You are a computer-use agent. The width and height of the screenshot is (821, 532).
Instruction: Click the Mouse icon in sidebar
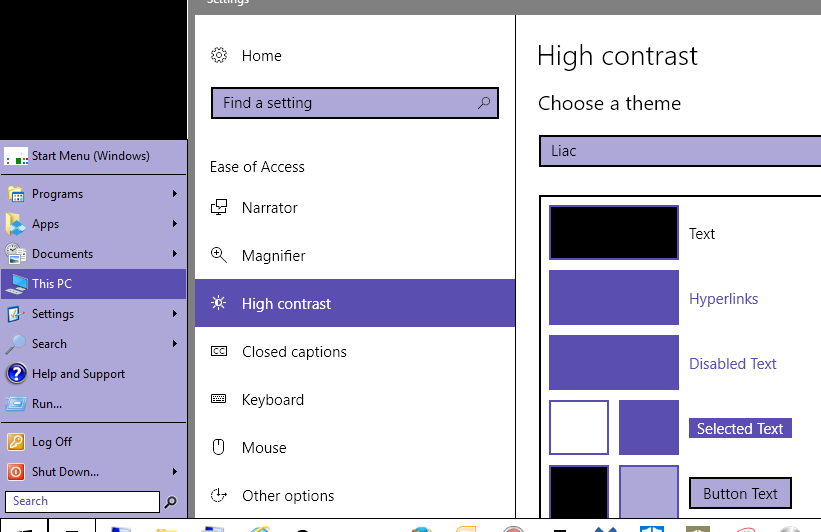click(218, 447)
